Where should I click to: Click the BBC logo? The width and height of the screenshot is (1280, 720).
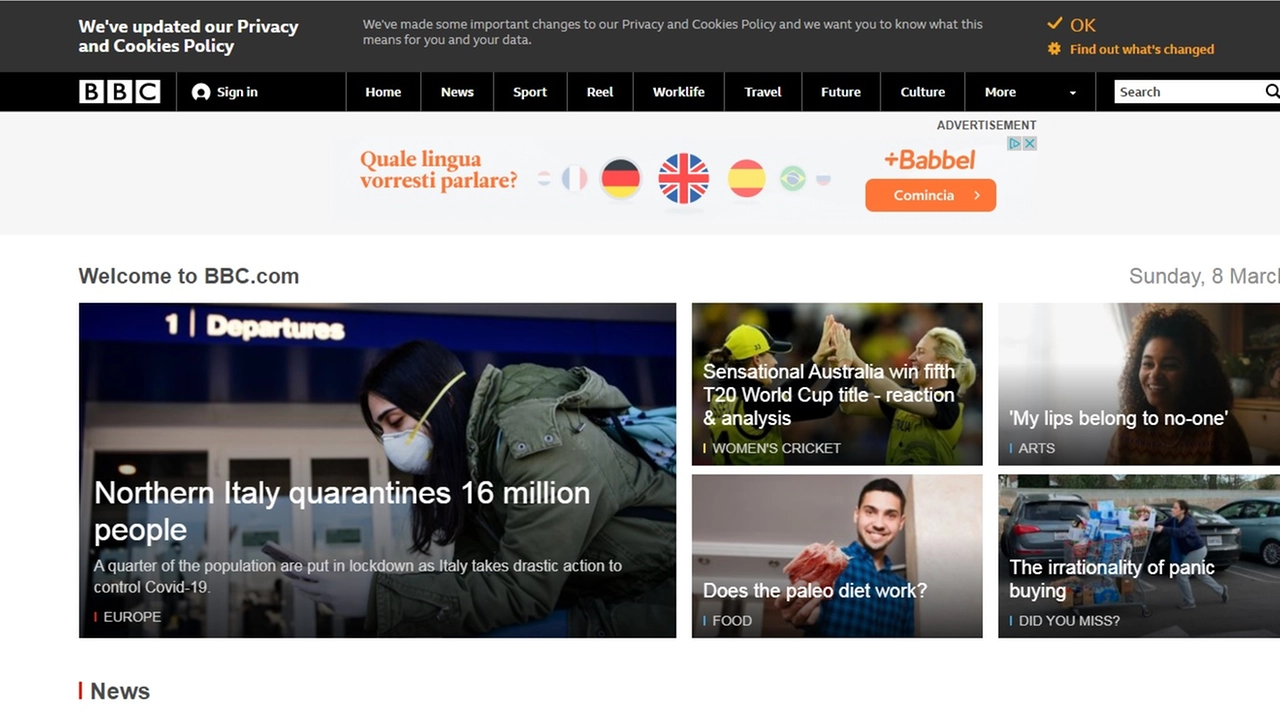click(119, 92)
